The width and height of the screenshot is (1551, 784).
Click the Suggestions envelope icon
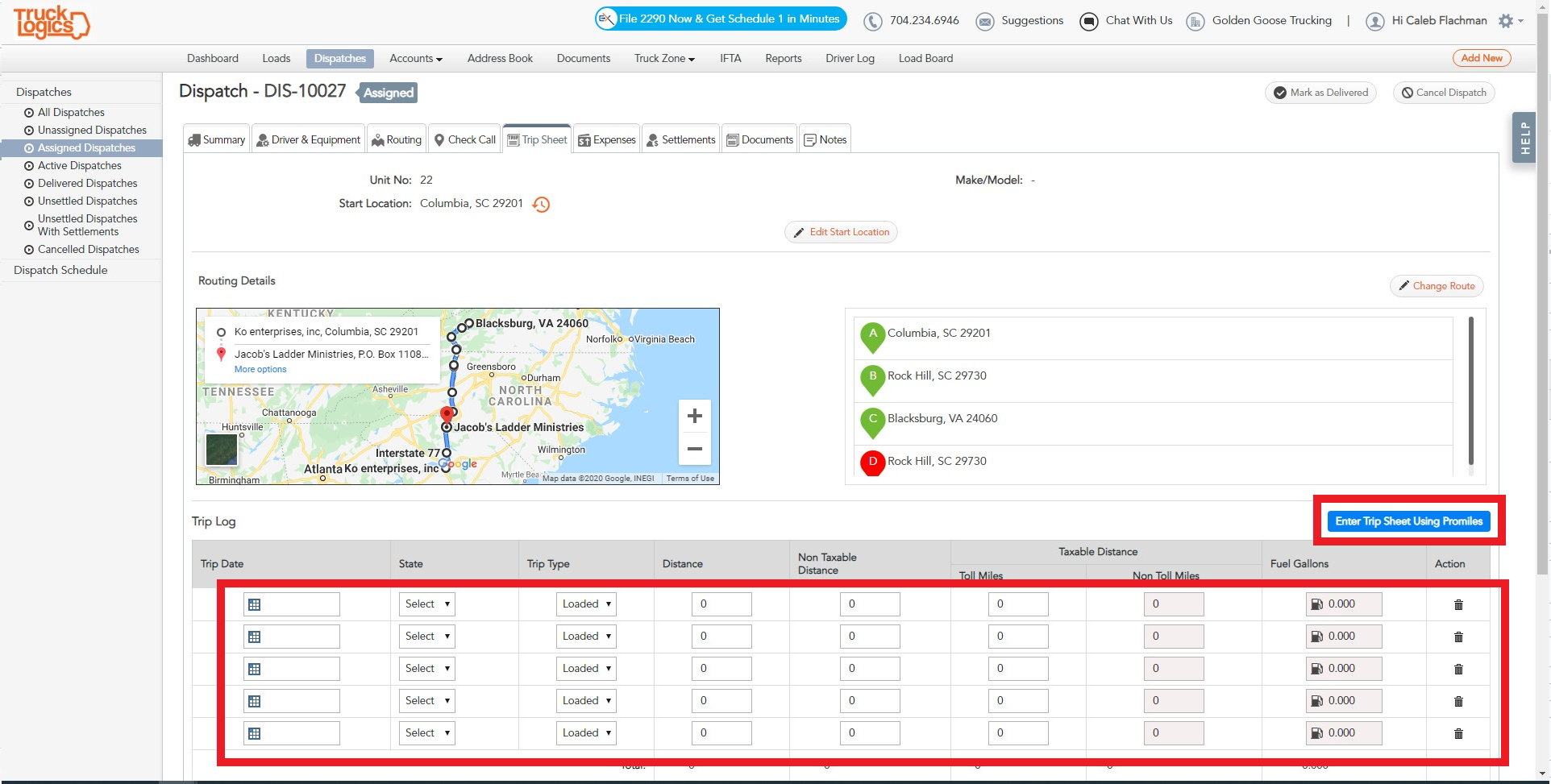coord(984,21)
